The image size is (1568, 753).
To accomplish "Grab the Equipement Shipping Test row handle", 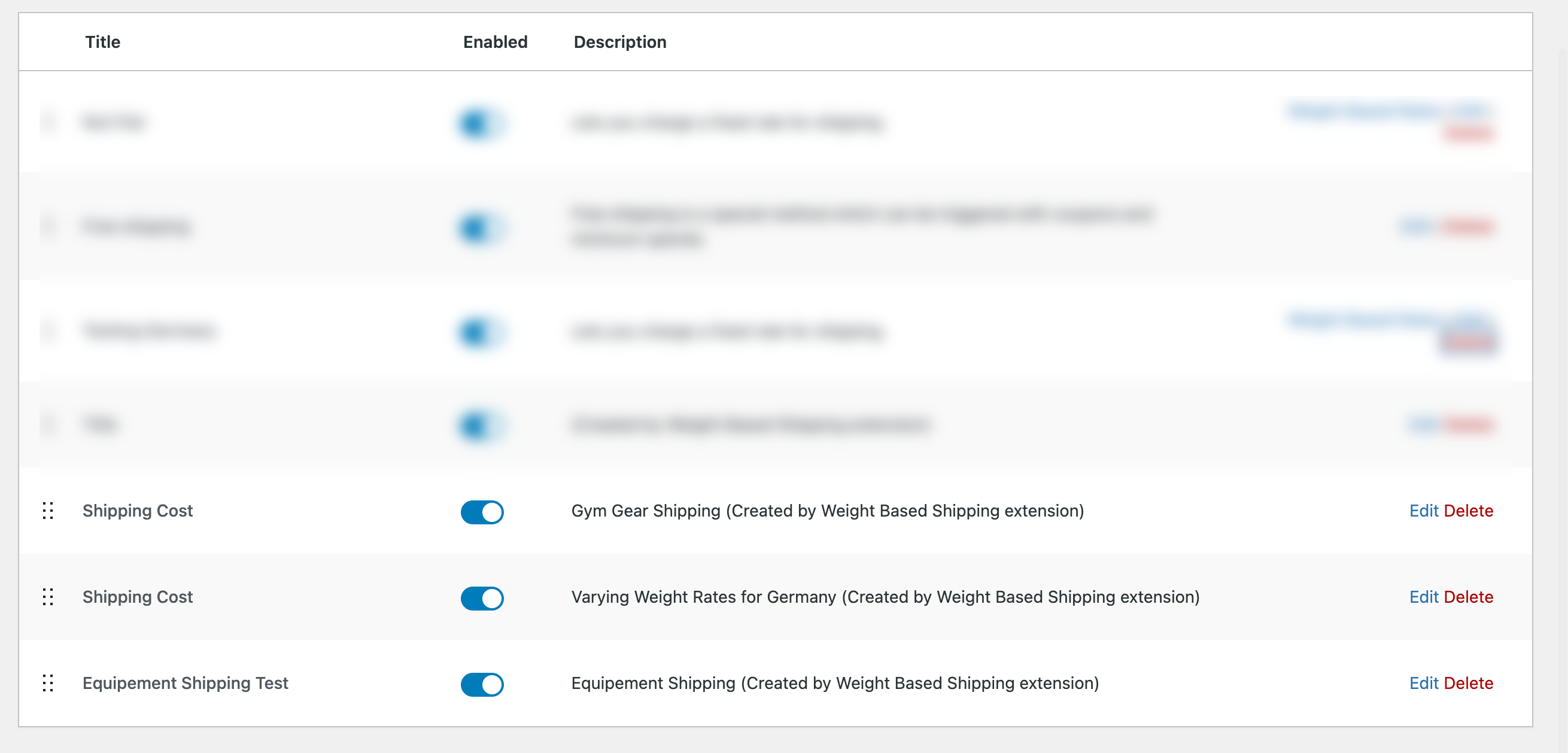I will tap(48, 683).
